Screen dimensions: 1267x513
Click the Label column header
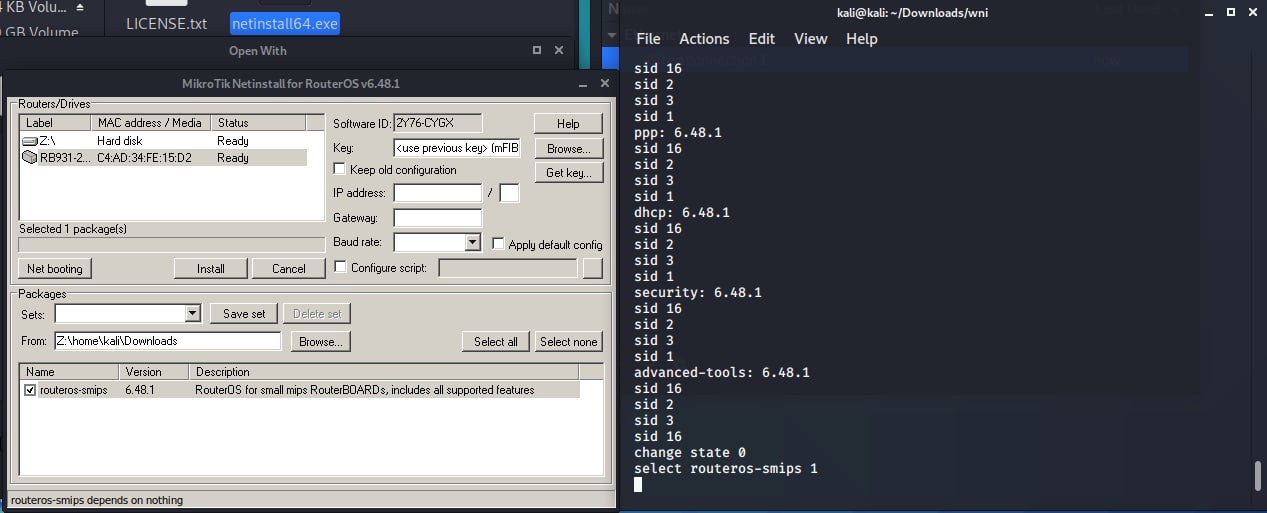pos(55,123)
